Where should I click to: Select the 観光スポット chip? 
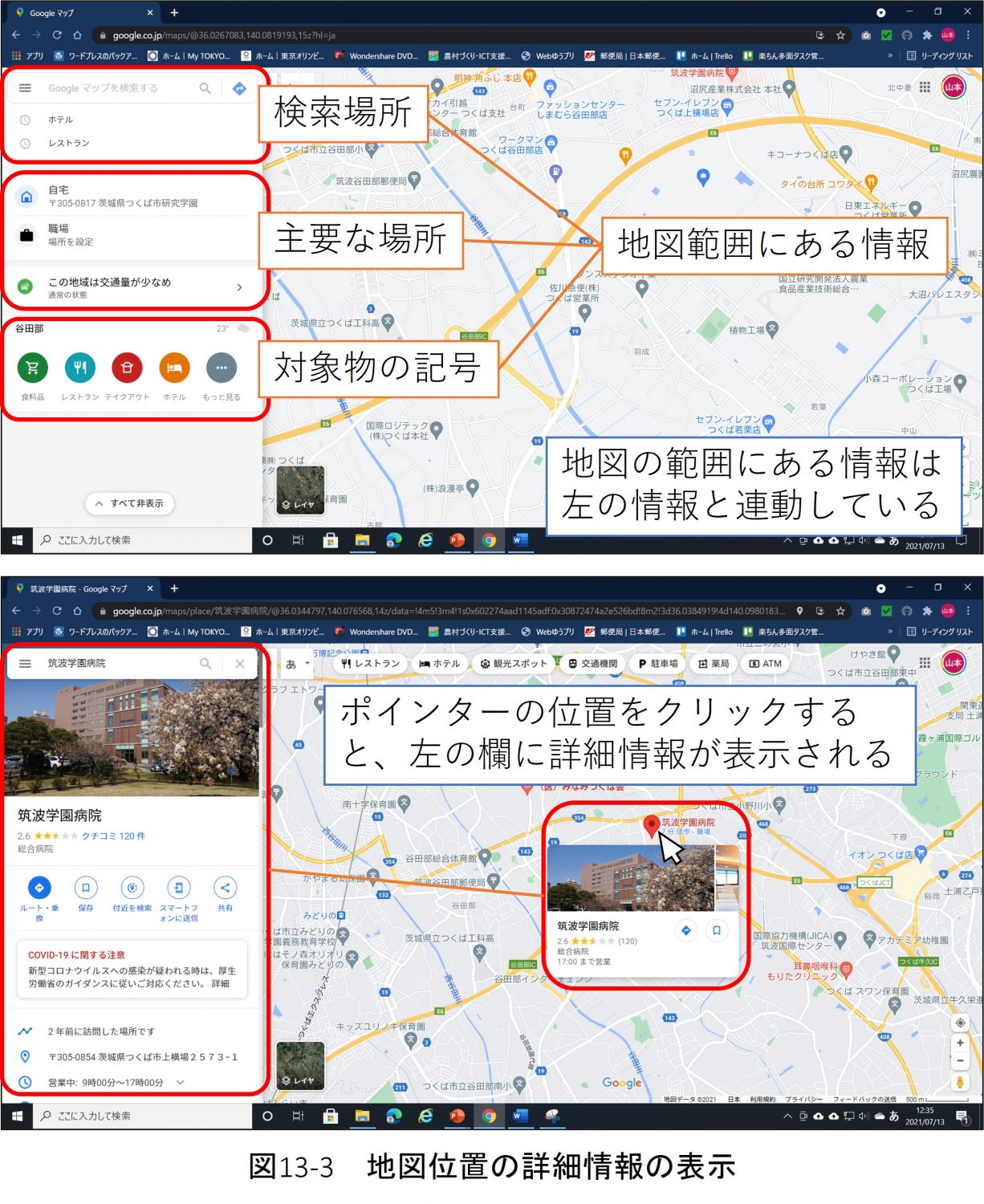514,664
